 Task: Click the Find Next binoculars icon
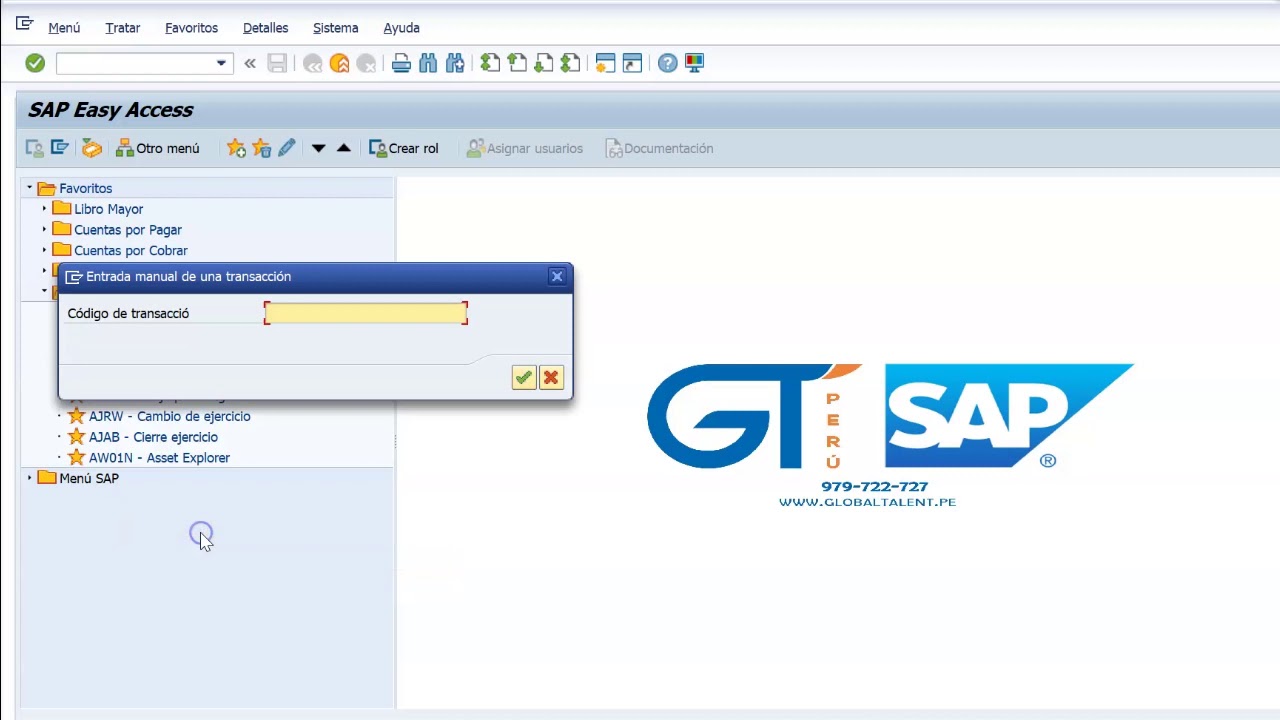point(455,63)
